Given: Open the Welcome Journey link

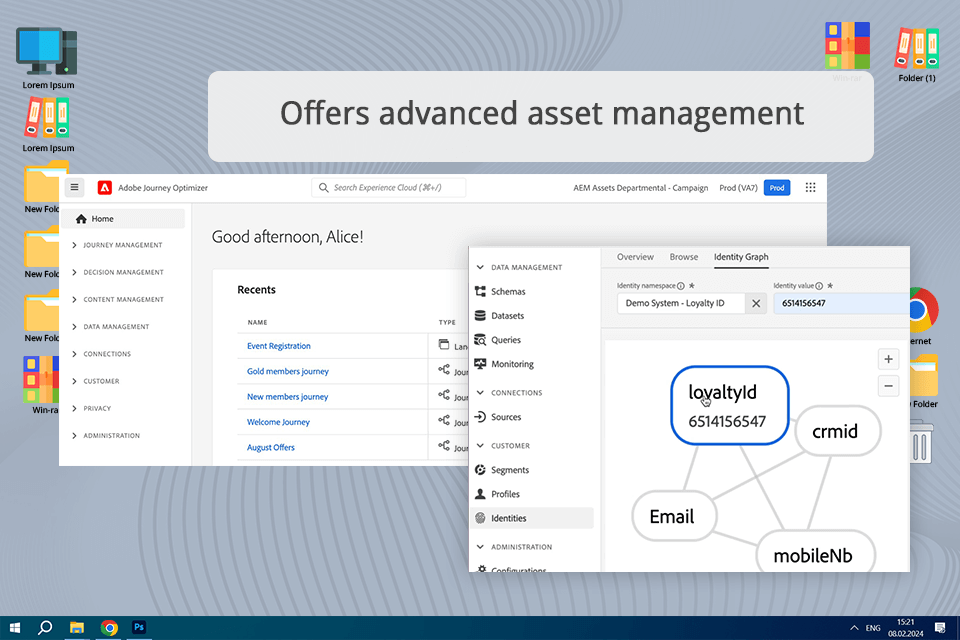Looking at the screenshot, I should click(279, 422).
